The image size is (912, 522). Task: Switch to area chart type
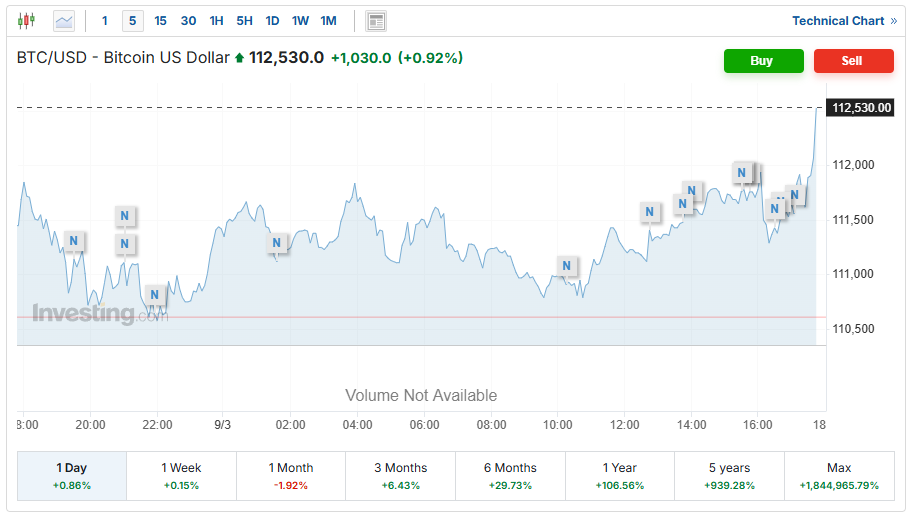[x=64, y=22]
